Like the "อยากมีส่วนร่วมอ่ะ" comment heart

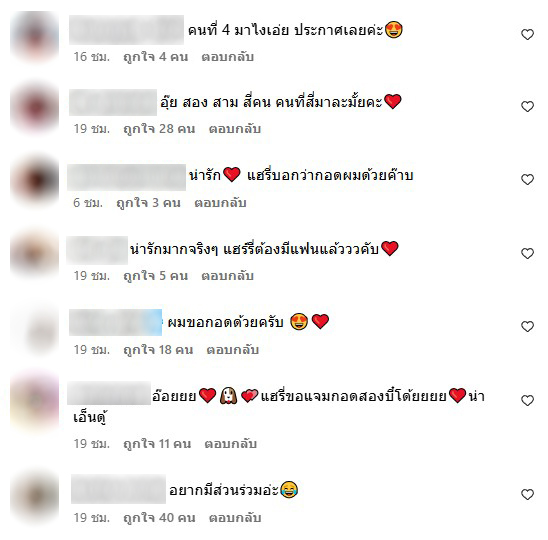[x=527, y=494]
